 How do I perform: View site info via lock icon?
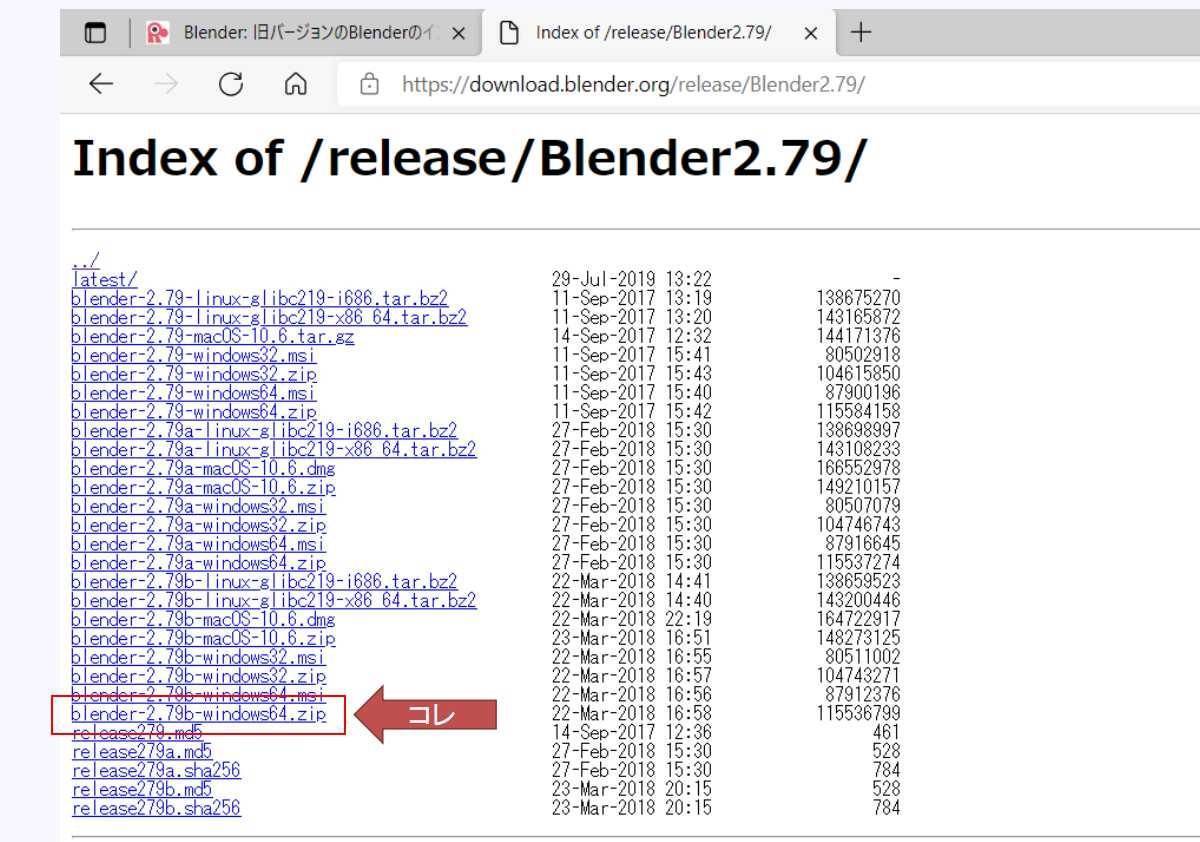(x=369, y=85)
